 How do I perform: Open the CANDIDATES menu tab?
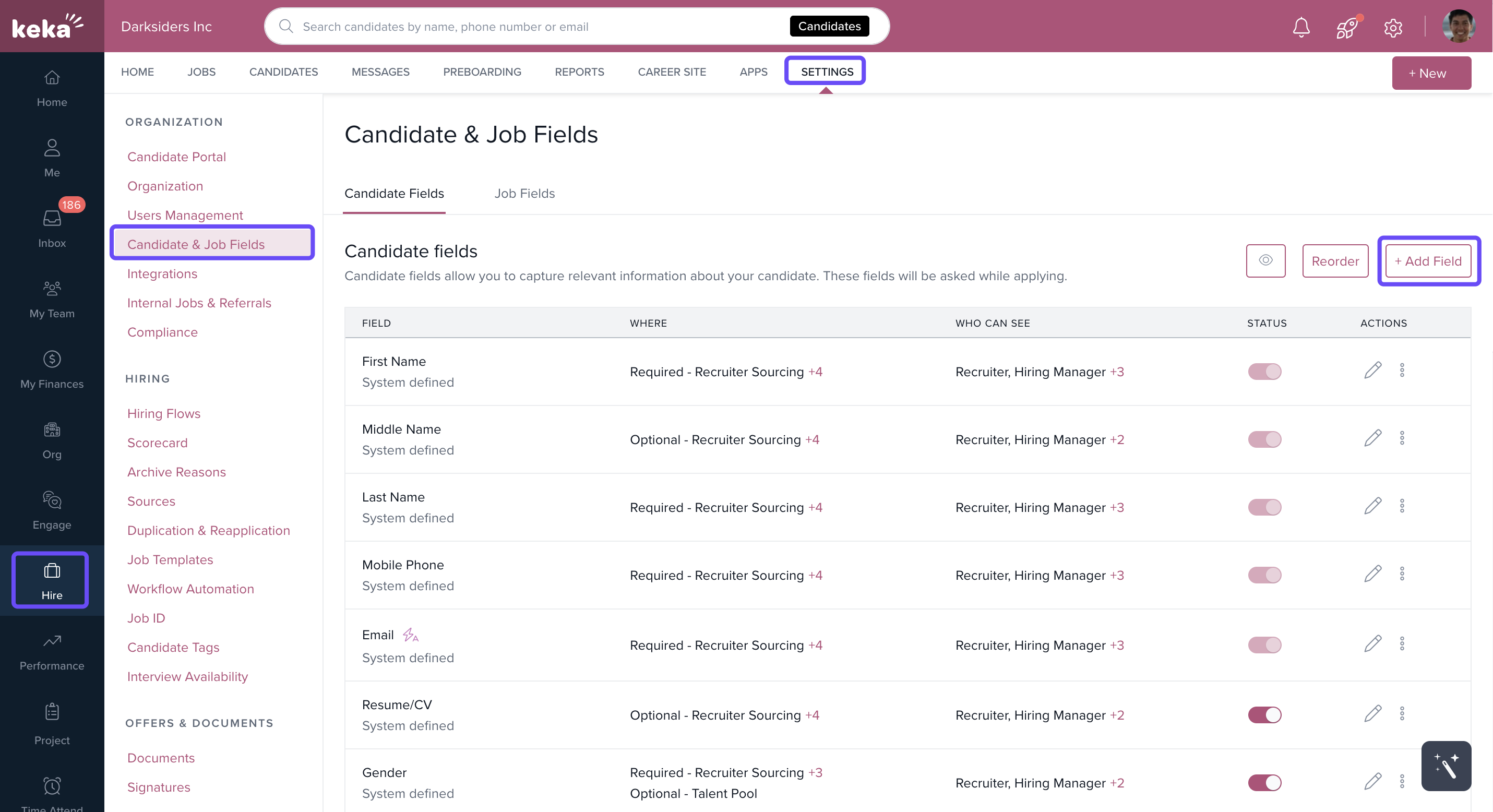click(x=283, y=72)
